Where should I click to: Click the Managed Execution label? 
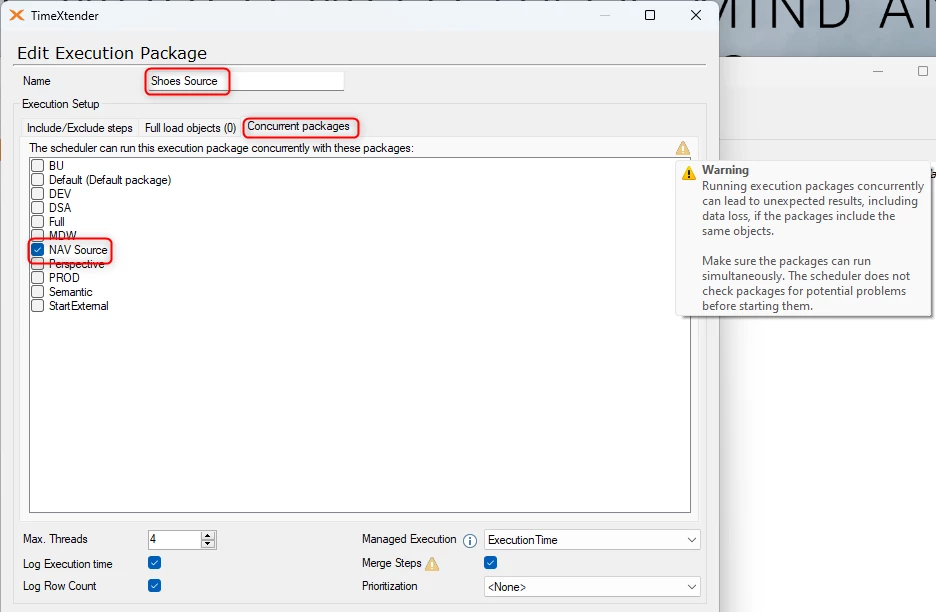pyautogui.click(x=409, y=539)
